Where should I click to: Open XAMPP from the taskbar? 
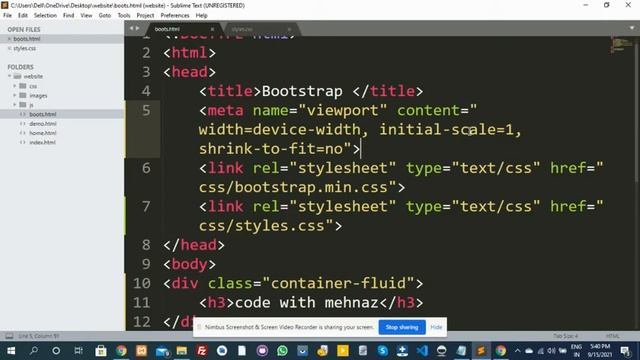[141, 351]
